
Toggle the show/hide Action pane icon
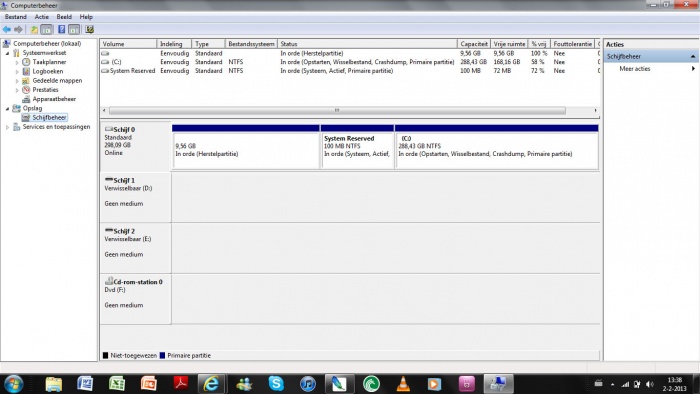coord(74,29)
